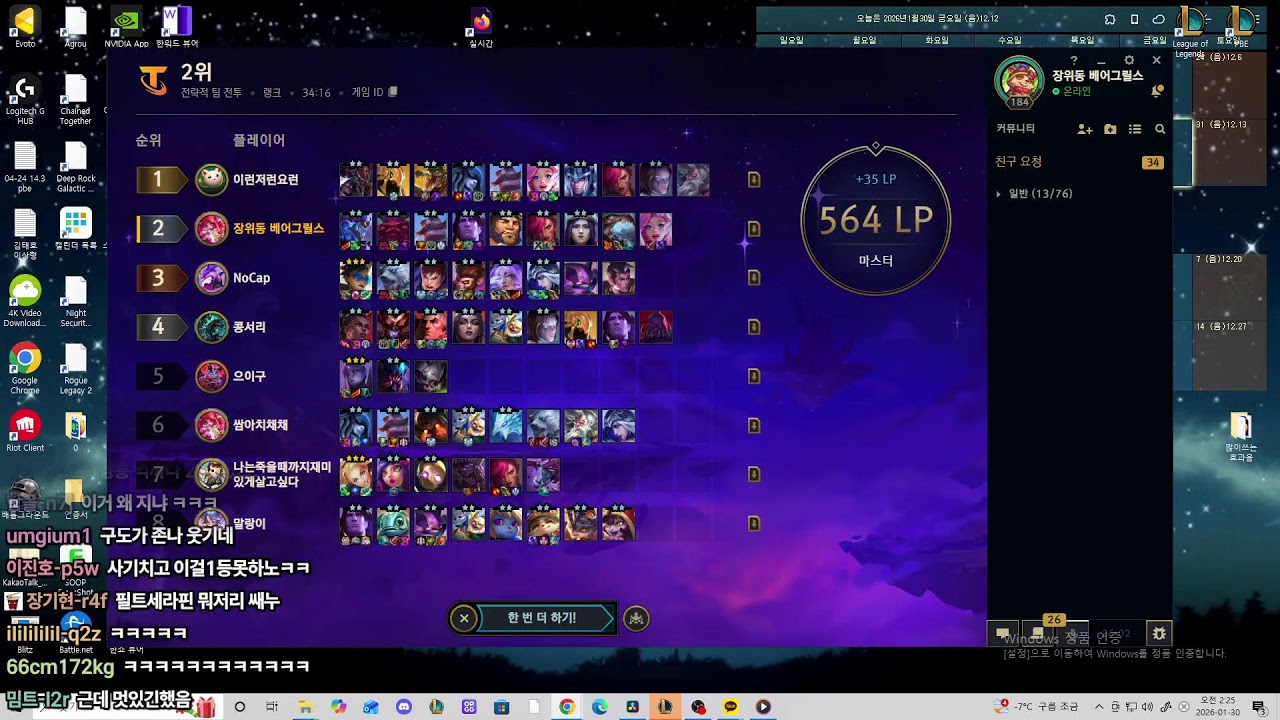Click the player name 으이구

click(x=249, y=376)
